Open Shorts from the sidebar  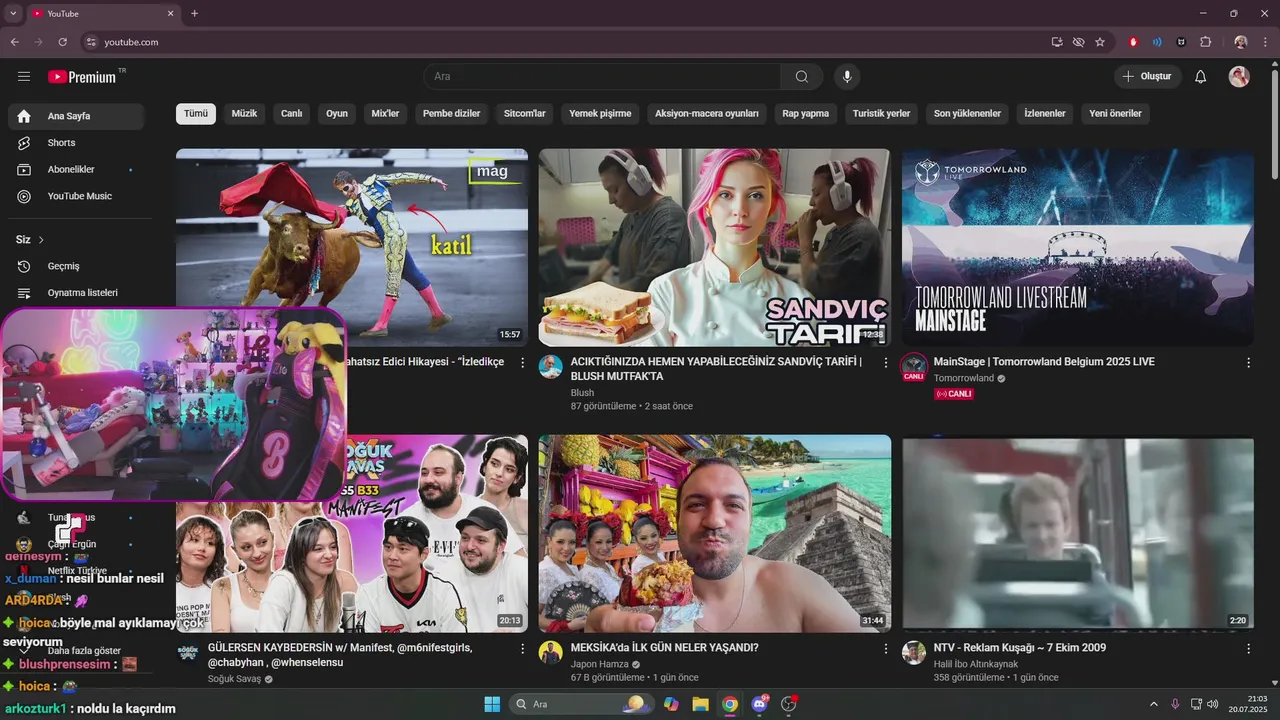[76, 143]
